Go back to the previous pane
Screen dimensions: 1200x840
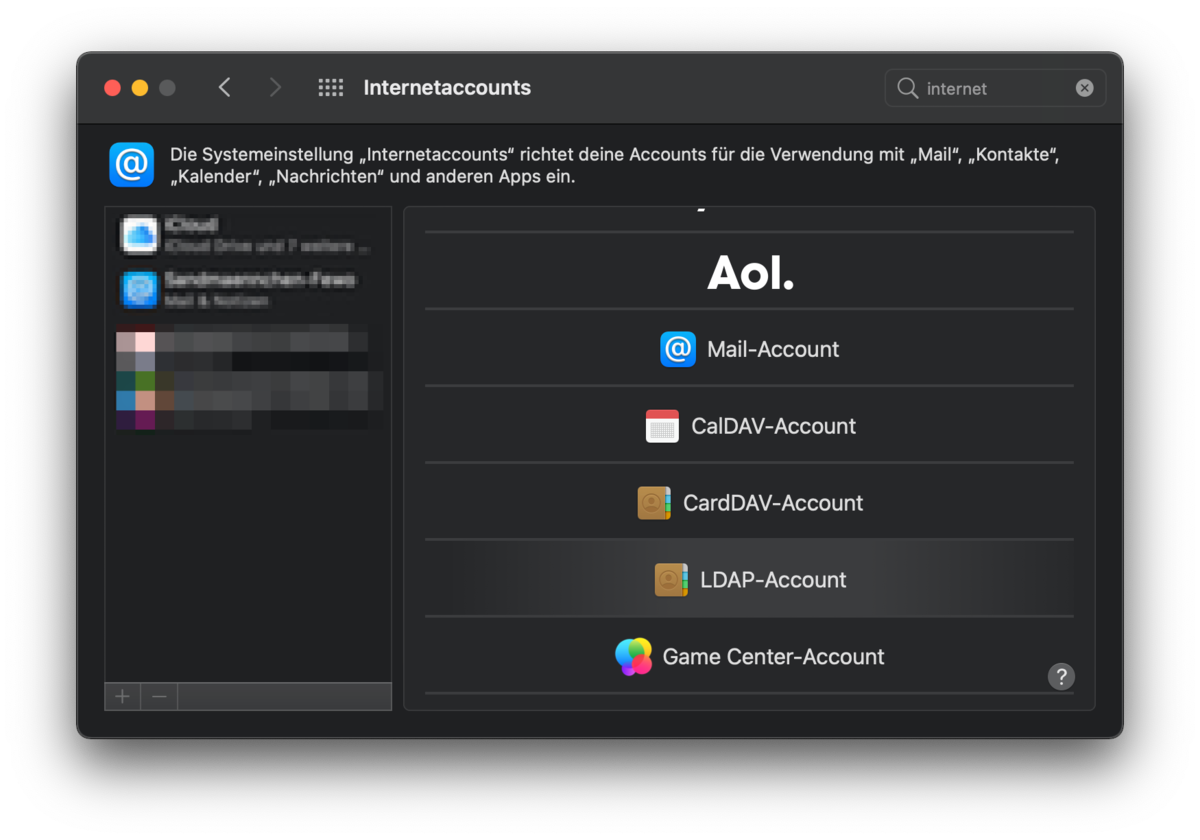click(225, 88)
